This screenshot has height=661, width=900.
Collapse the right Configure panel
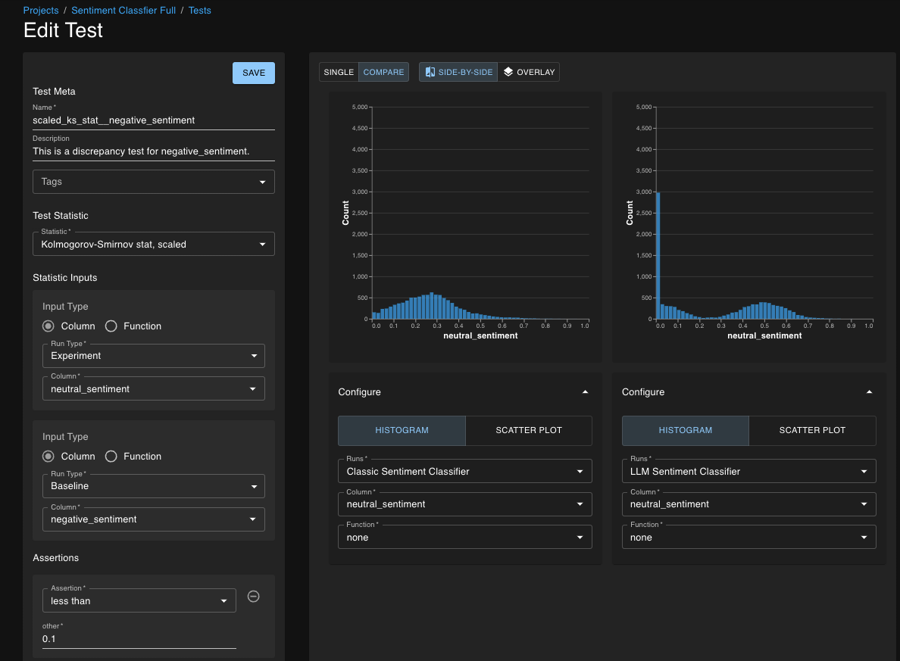click(869, 392)
